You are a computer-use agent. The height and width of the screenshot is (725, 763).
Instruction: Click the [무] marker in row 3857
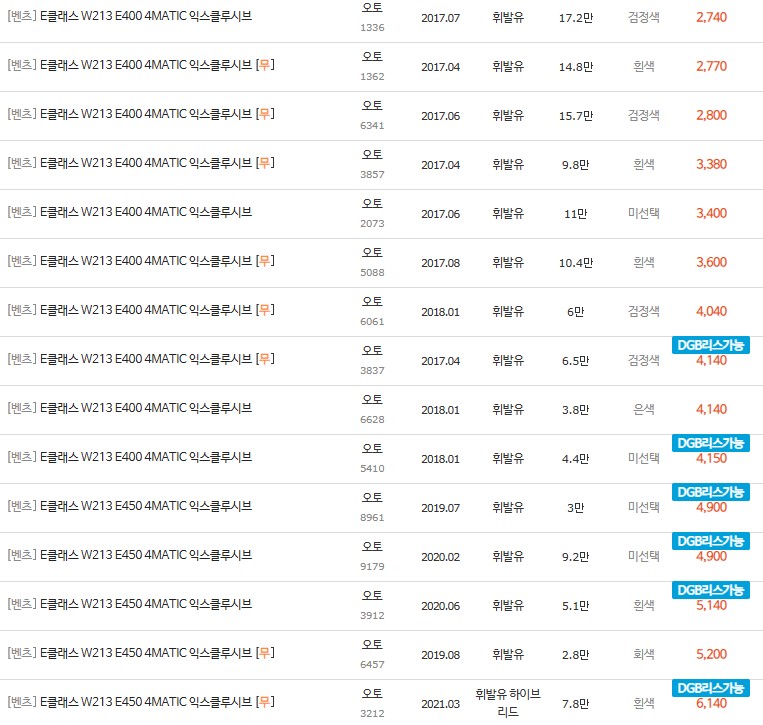(265, 163)
